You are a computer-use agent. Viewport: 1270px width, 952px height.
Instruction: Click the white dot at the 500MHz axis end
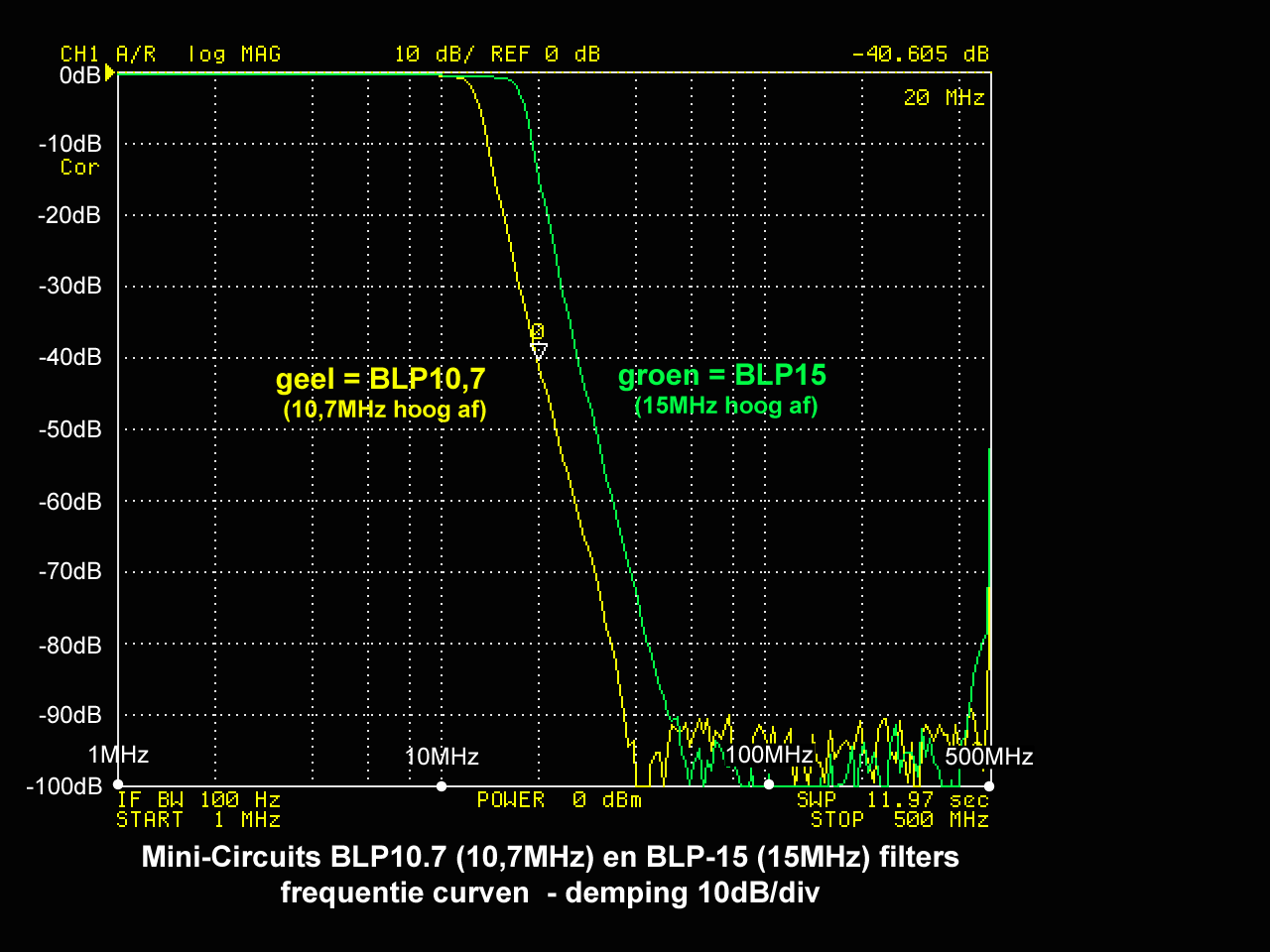coord(989,786)
